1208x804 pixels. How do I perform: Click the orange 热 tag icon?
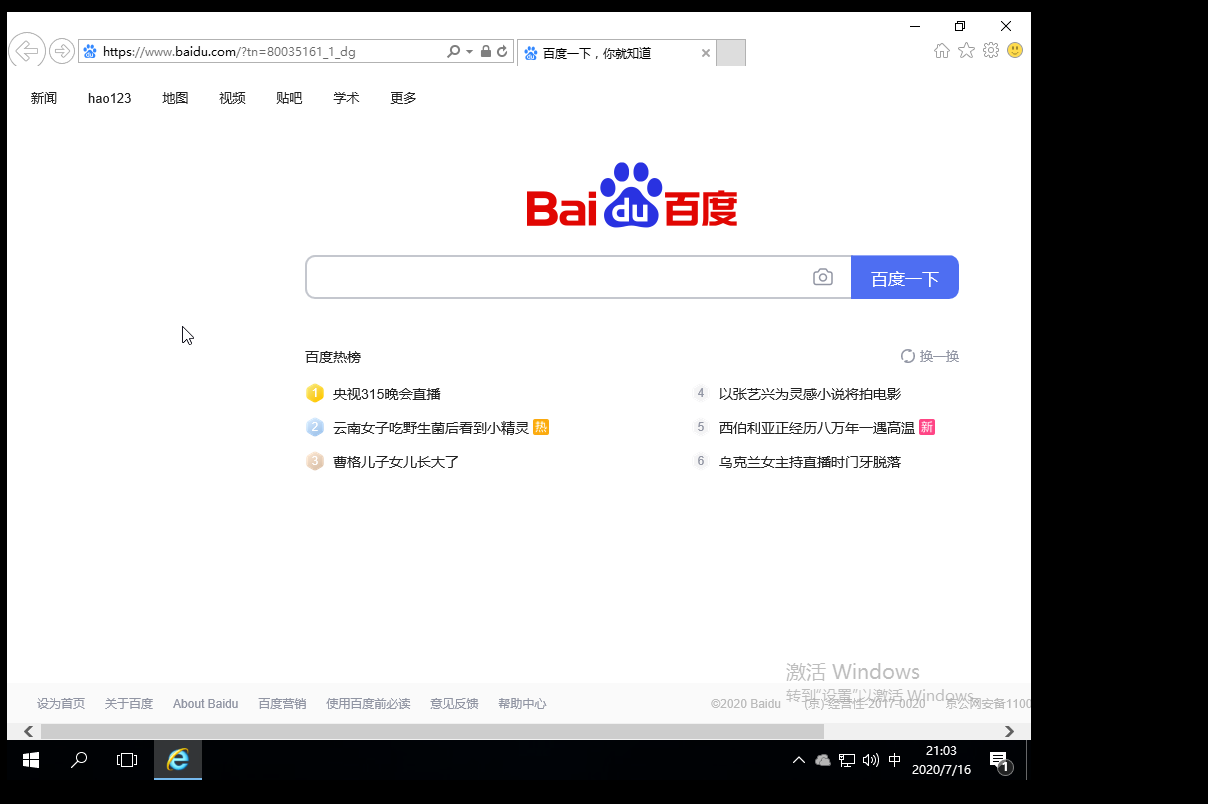[x=541, y=427]
